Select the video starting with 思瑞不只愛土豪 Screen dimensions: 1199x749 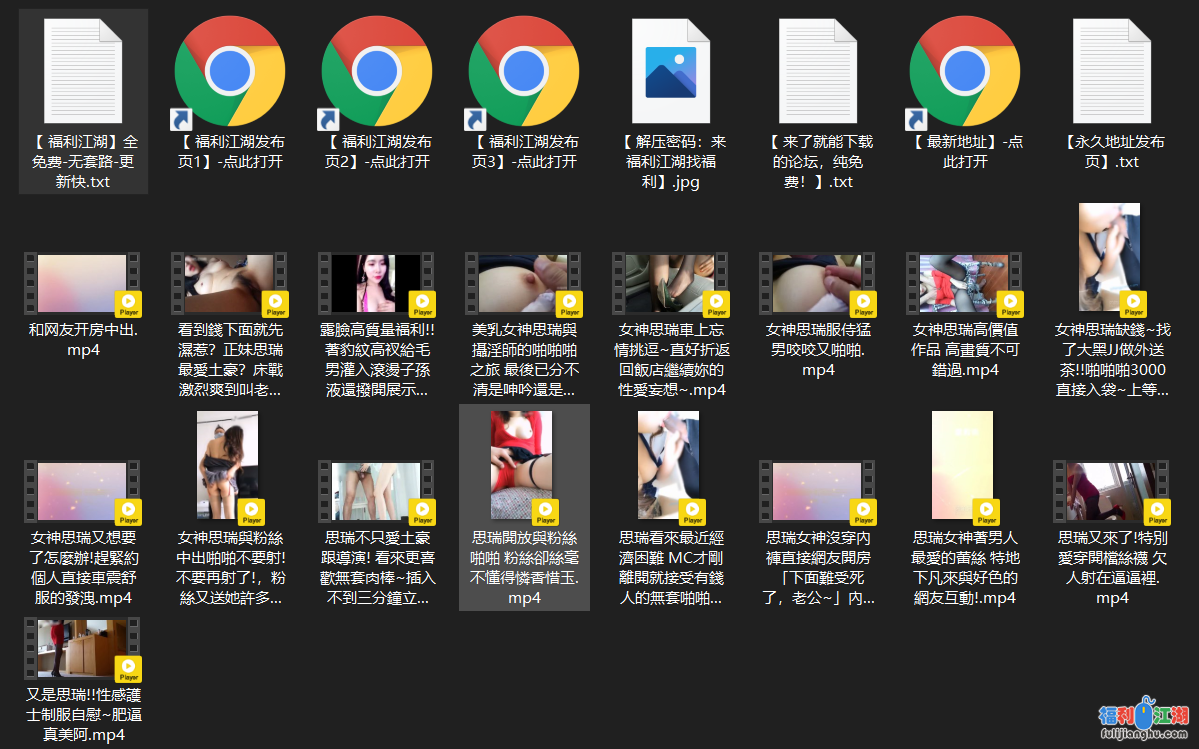[x=377, y=491]
